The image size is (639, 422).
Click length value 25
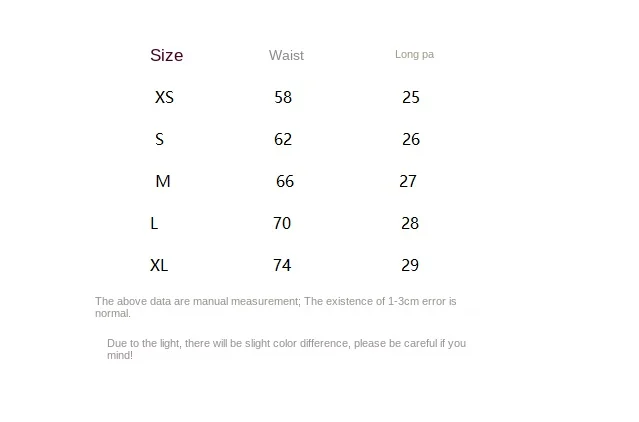click(x=411, y=97)
